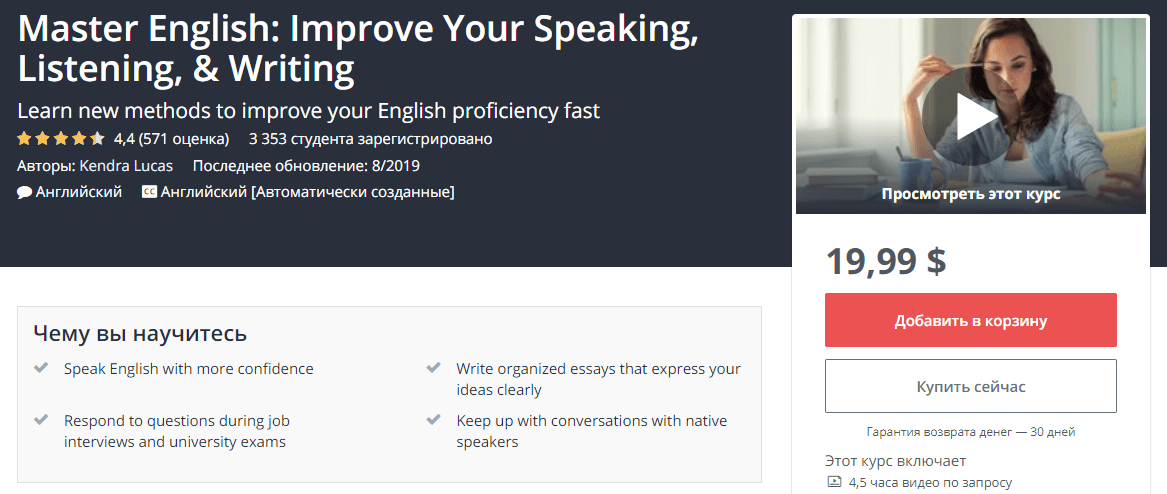Click the 19,99 $ price label
Image resolution: width=1167 pixels, height=494 pixels.
886,261
